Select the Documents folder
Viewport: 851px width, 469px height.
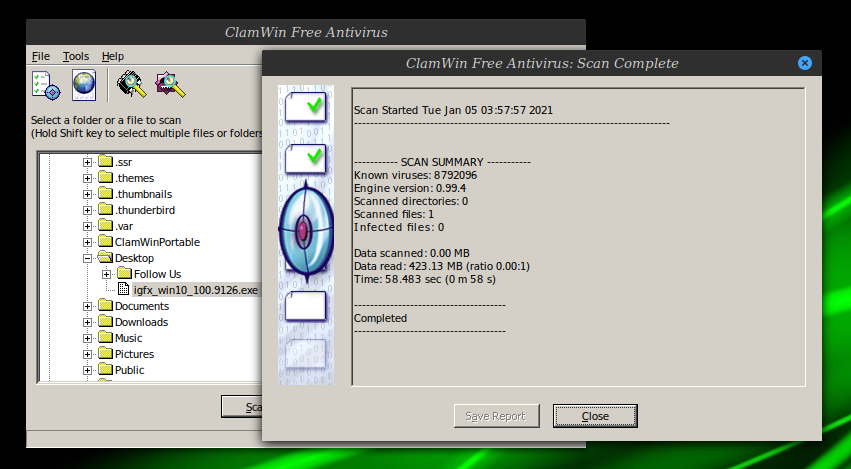(142, 306)
